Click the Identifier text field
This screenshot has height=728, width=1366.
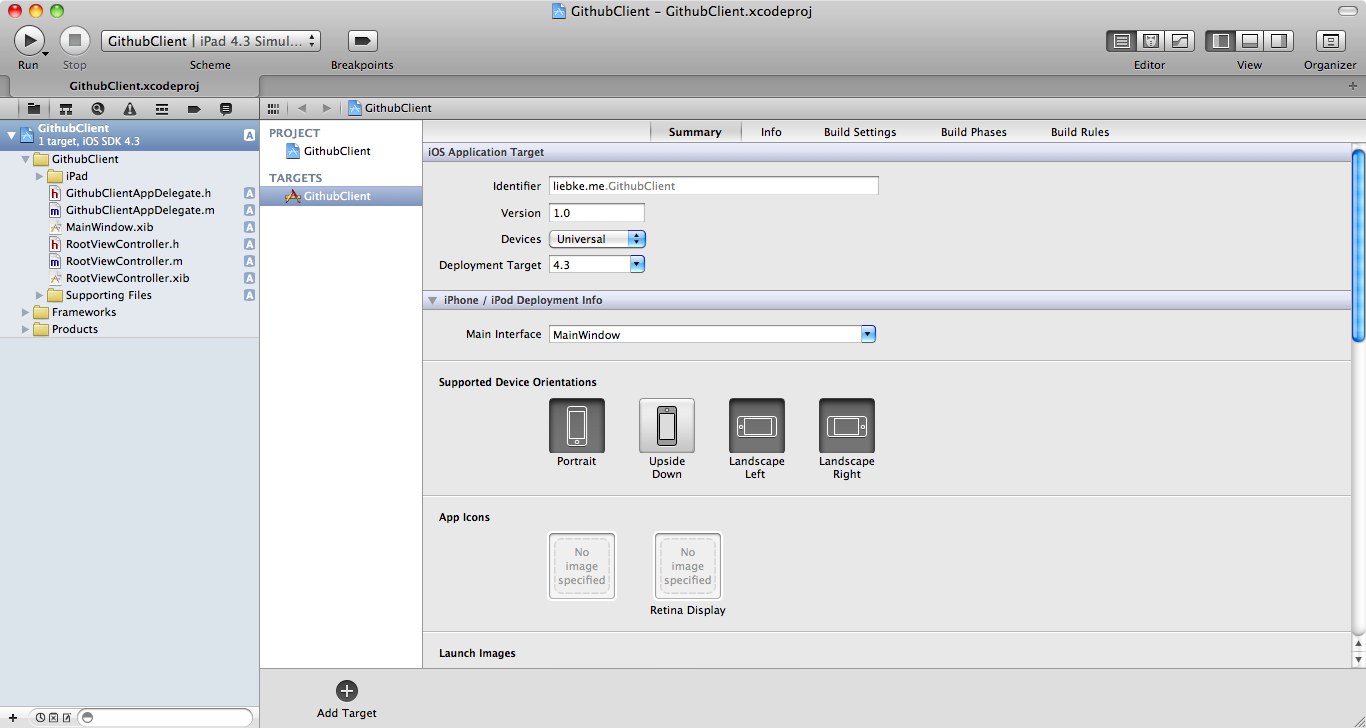tap(714, 186)
